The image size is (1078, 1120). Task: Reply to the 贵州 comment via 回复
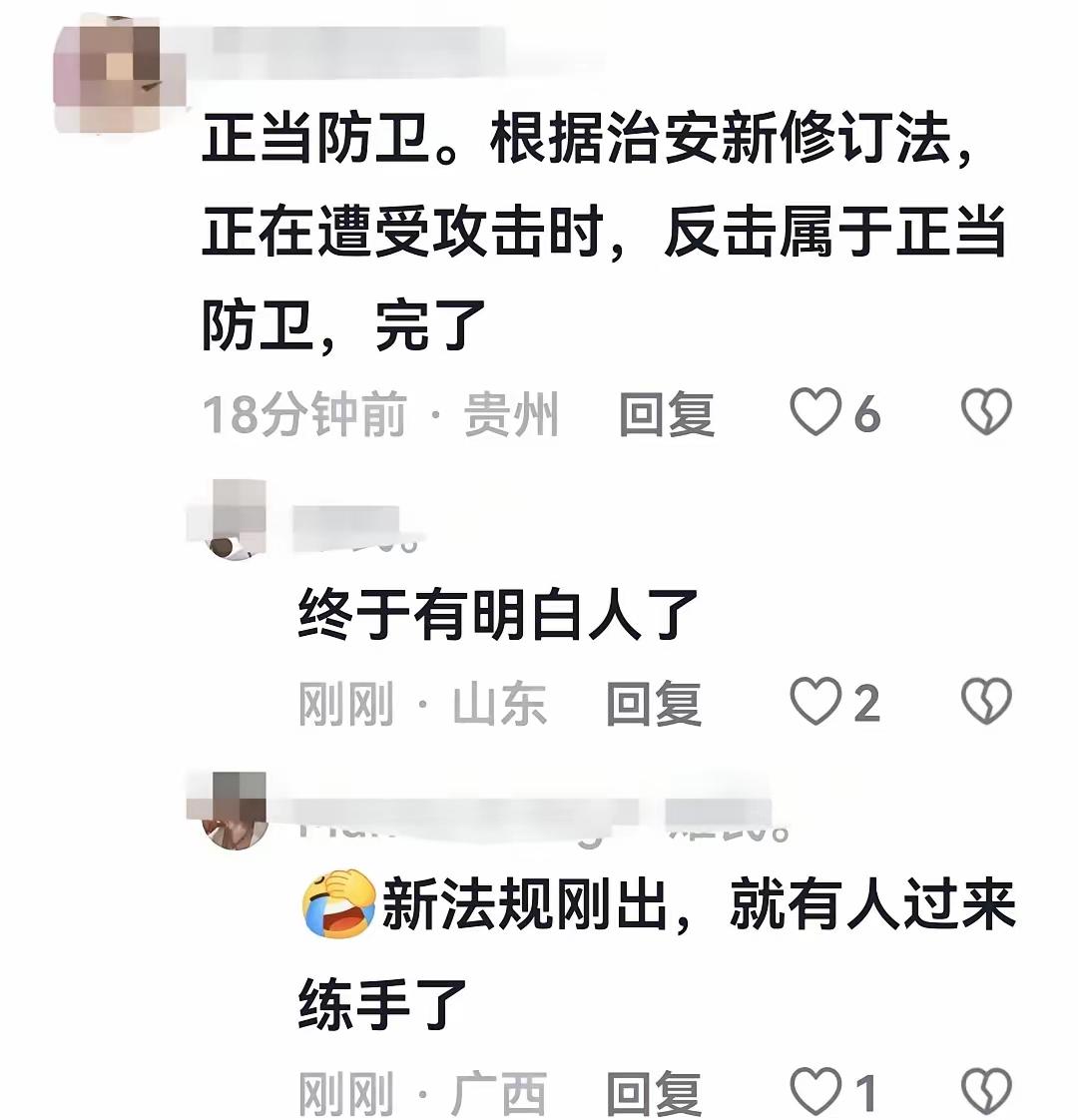[667, 414]
